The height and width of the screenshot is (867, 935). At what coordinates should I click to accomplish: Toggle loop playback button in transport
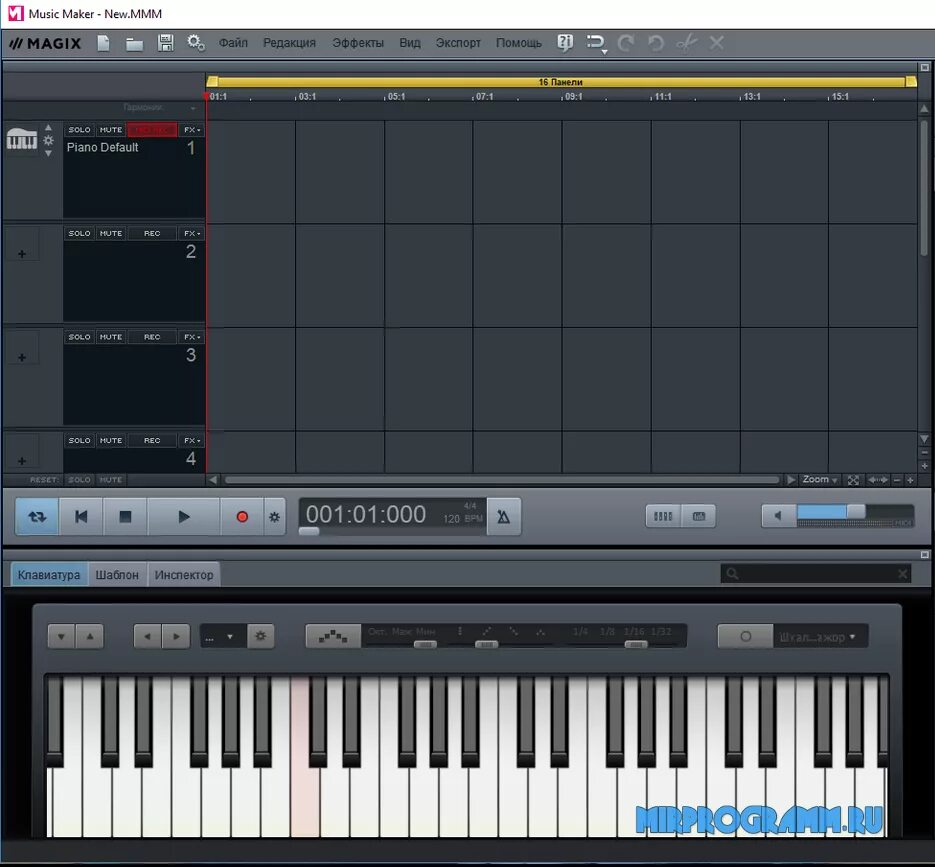37,516
